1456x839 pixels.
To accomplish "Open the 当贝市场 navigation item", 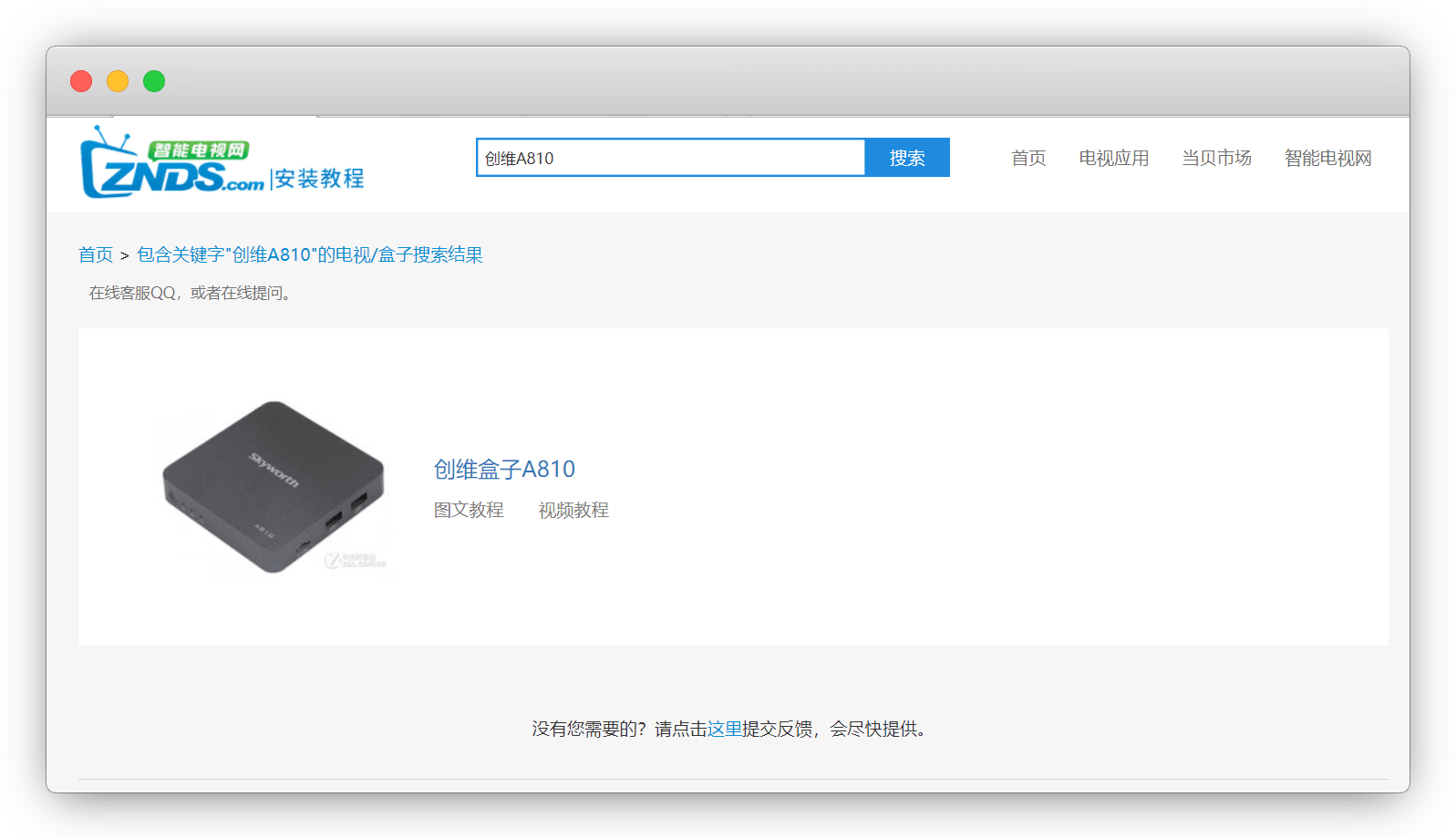I will coord(1216,158).
